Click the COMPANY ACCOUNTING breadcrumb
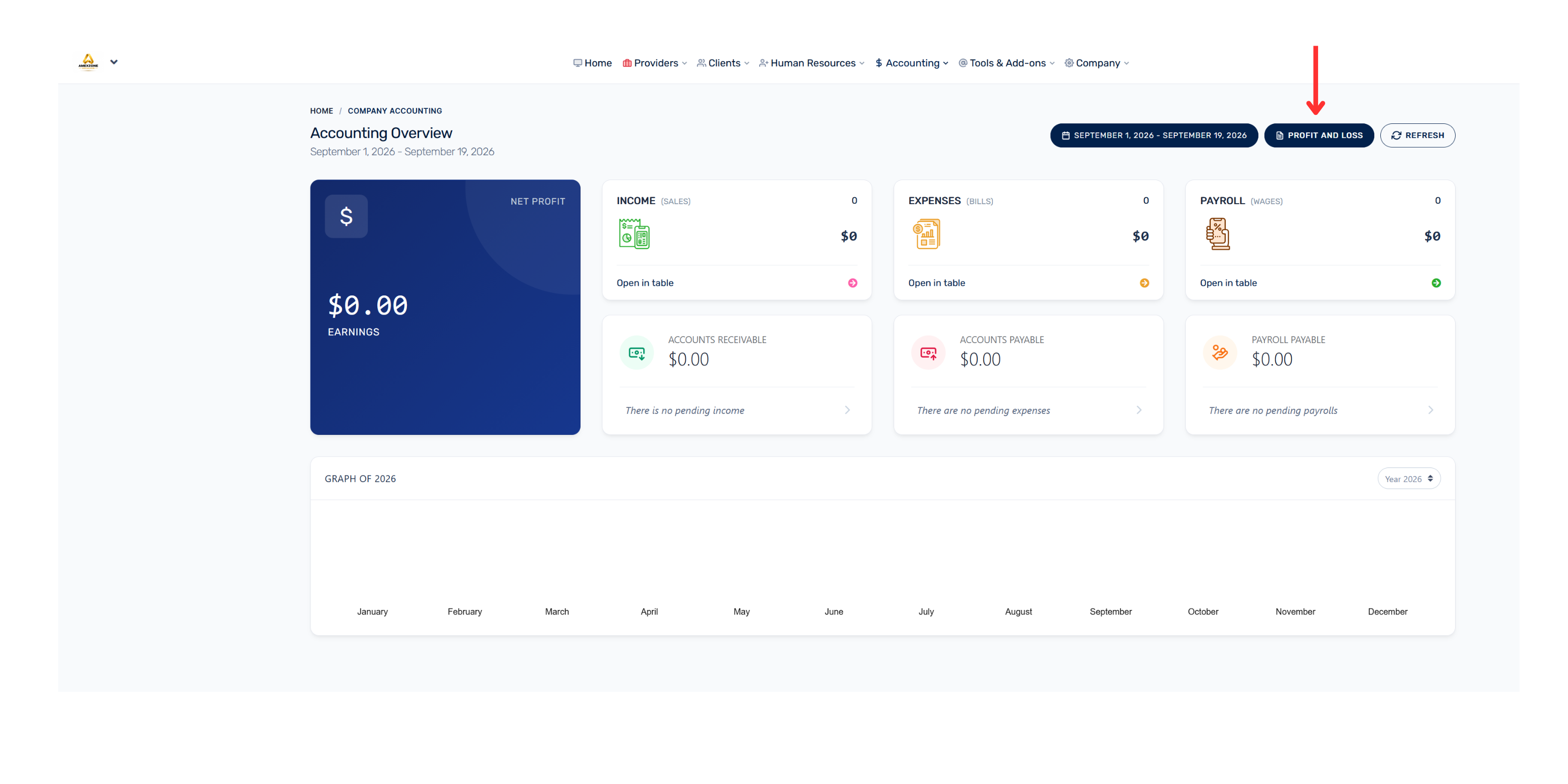The width and height of the screenshot is (1568, 784). click(x=394, y=111)
